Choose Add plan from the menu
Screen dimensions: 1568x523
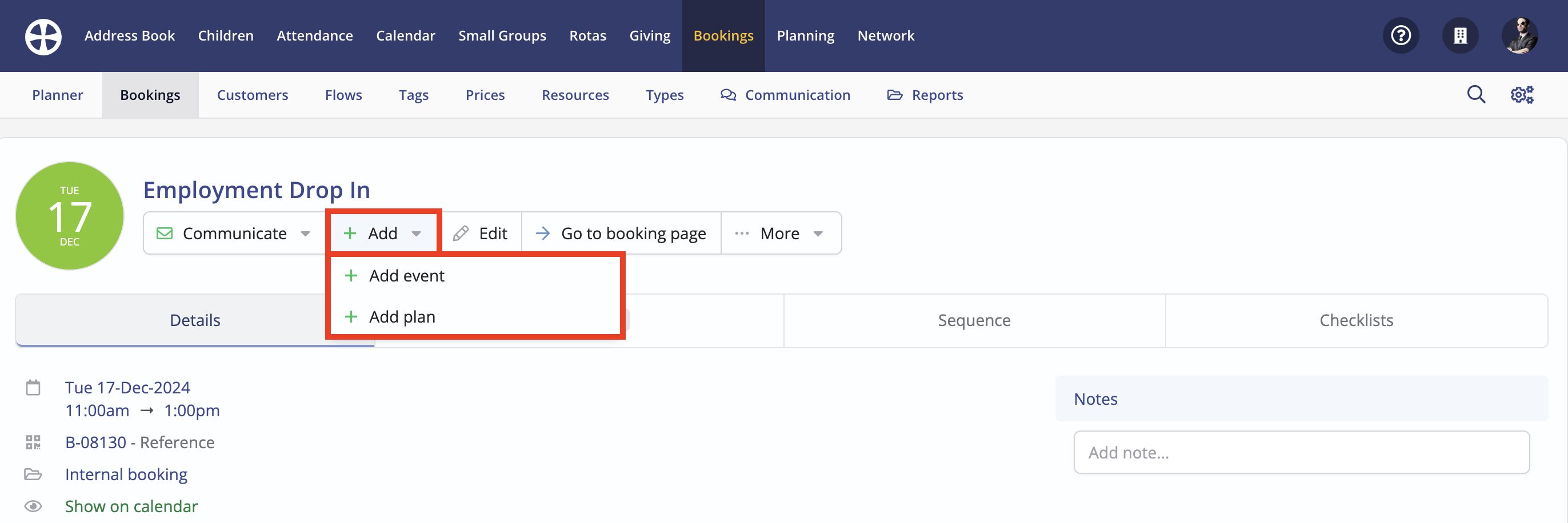pos(475,317)
